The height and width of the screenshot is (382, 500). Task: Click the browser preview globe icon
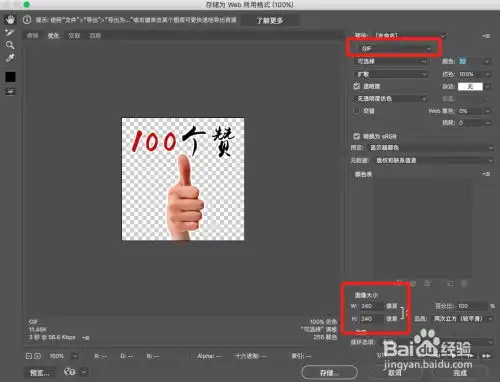pos(69,372)
